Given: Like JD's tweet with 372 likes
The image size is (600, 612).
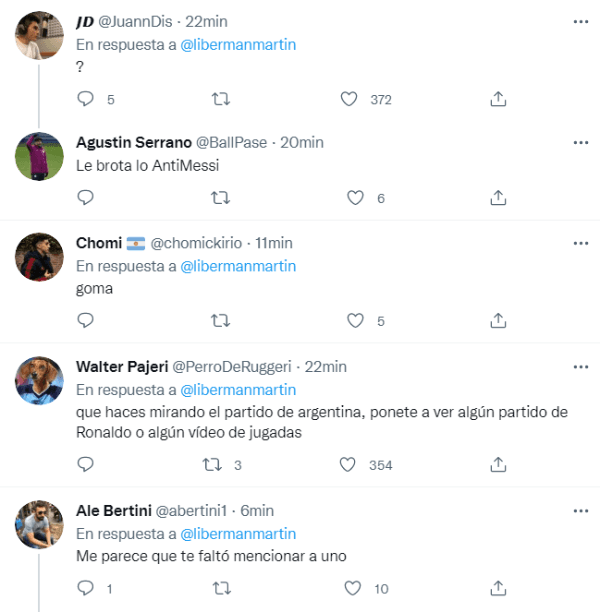Looking at the screenshot, I should pyautogui.click(x=349, y=99).
